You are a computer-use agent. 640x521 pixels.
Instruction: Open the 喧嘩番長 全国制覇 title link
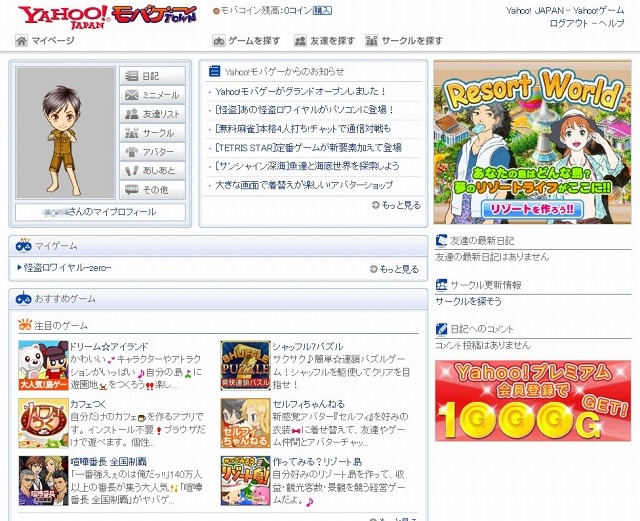(x=108, y=462)
